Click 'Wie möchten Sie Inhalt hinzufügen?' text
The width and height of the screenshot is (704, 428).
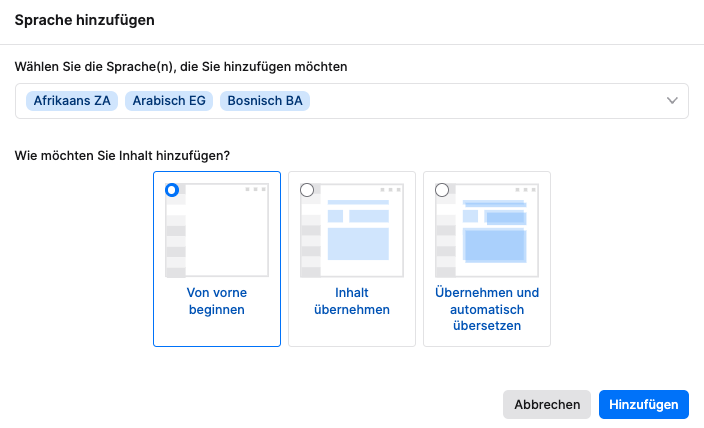tap(122, 156)
